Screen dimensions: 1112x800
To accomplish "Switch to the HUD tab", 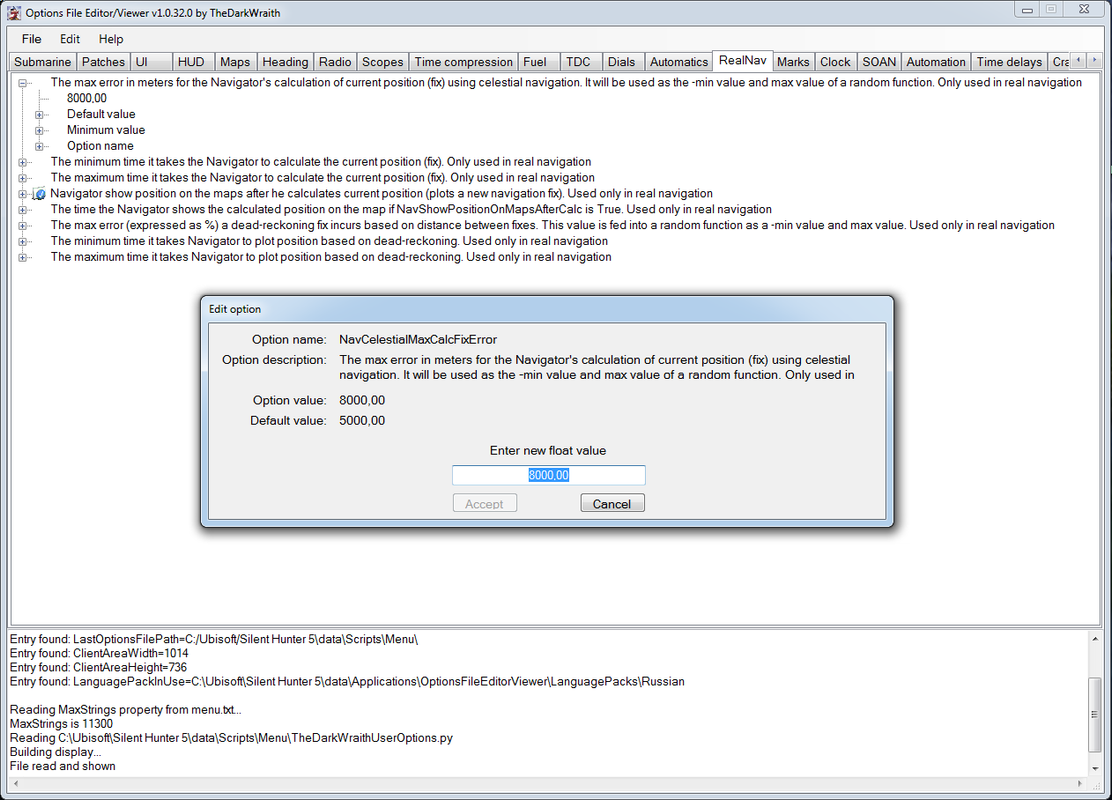I will coord(191,62).
